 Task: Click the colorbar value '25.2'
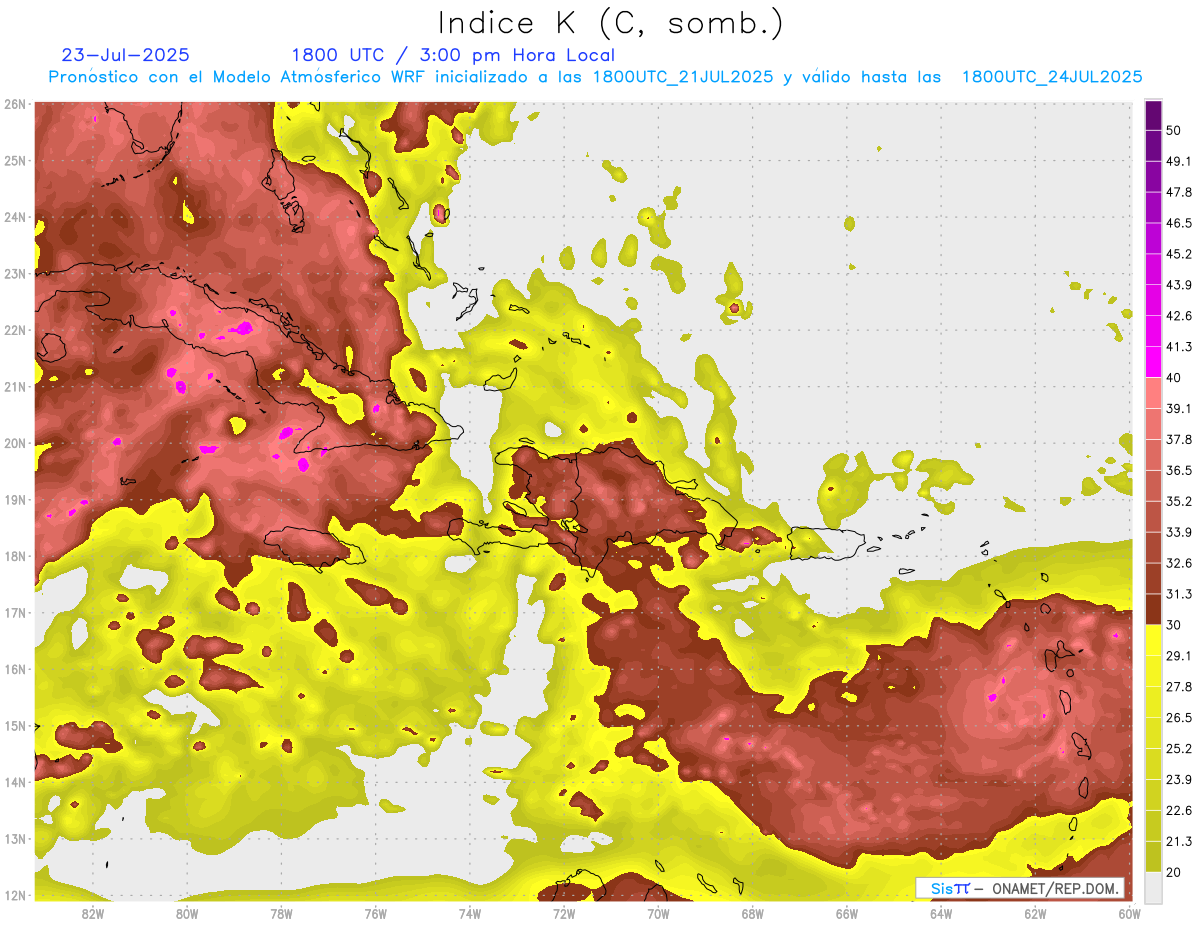(1178, 748)
